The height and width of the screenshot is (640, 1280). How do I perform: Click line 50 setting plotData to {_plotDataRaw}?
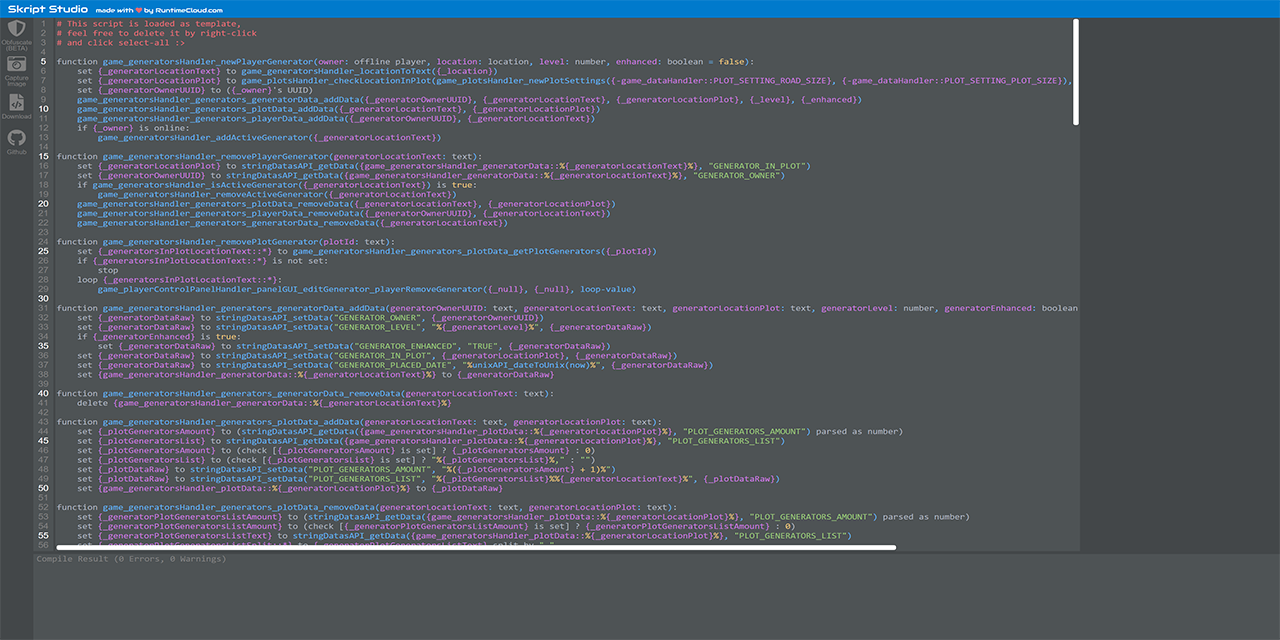(x=289, y=488)
